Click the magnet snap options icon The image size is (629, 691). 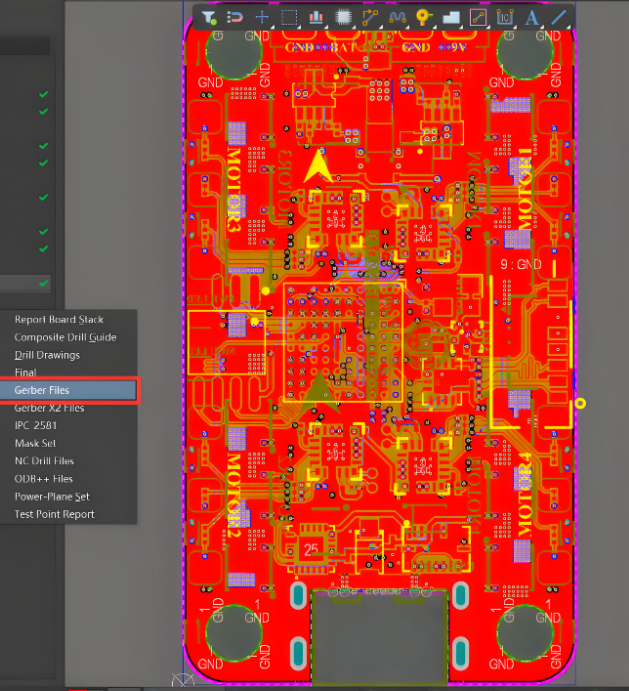[x=235, y=17]
